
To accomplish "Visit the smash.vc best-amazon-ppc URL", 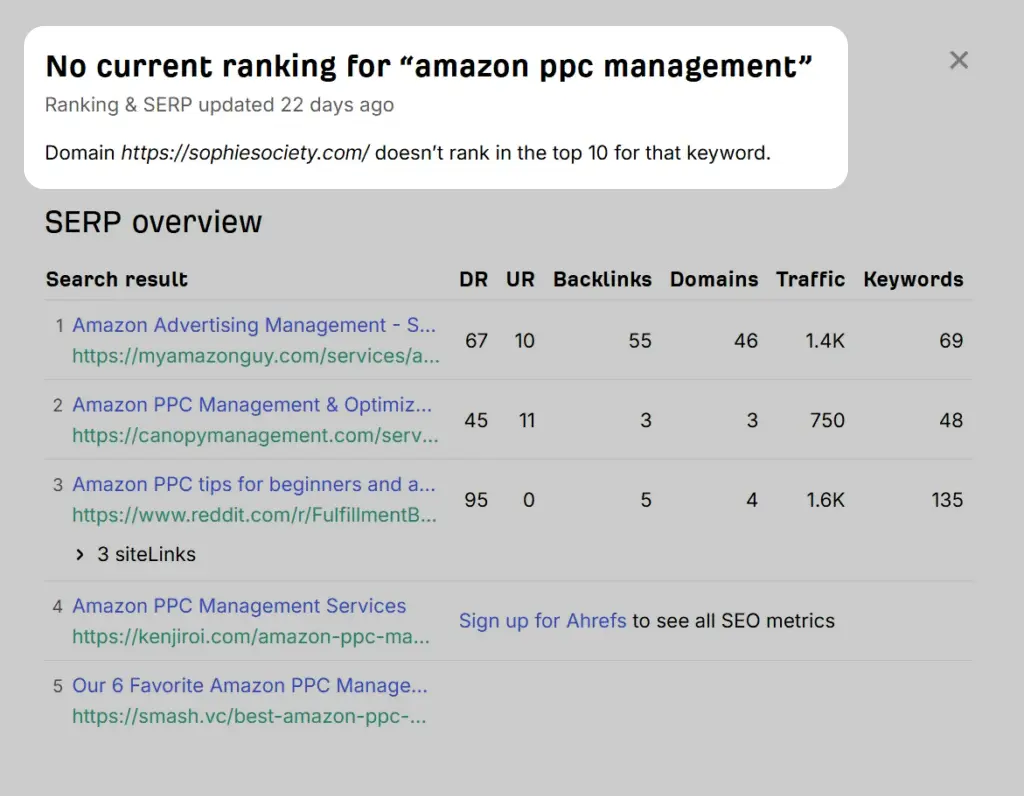I will coord(249,716).
